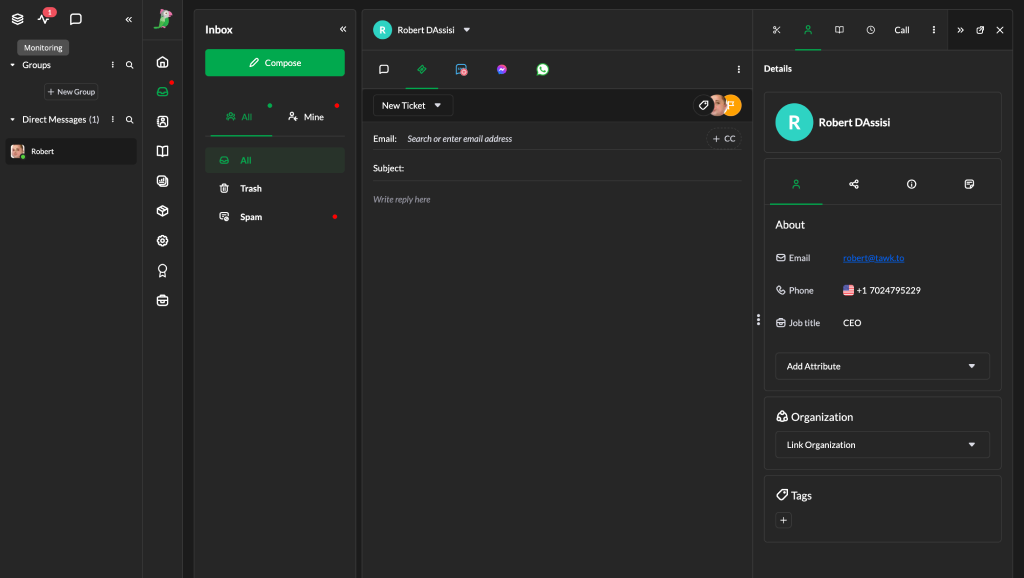Click the email address input field
This screenshot has height=578, width=1024.
(x=550, y=139)
